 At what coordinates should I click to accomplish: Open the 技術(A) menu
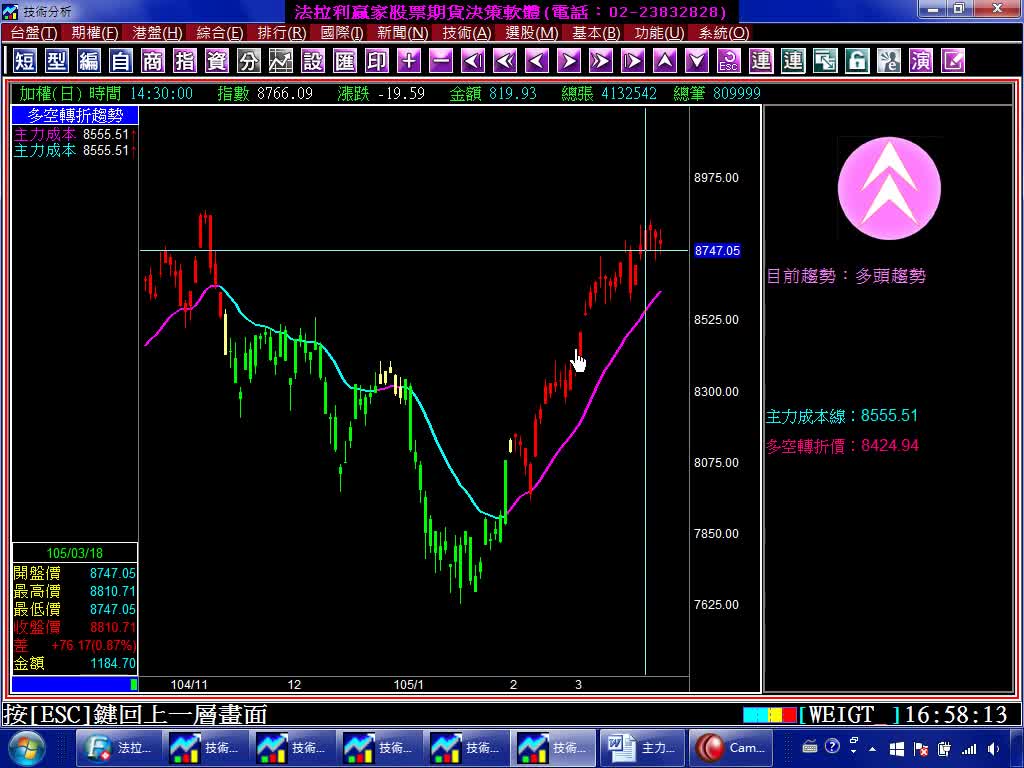(467, 33)
